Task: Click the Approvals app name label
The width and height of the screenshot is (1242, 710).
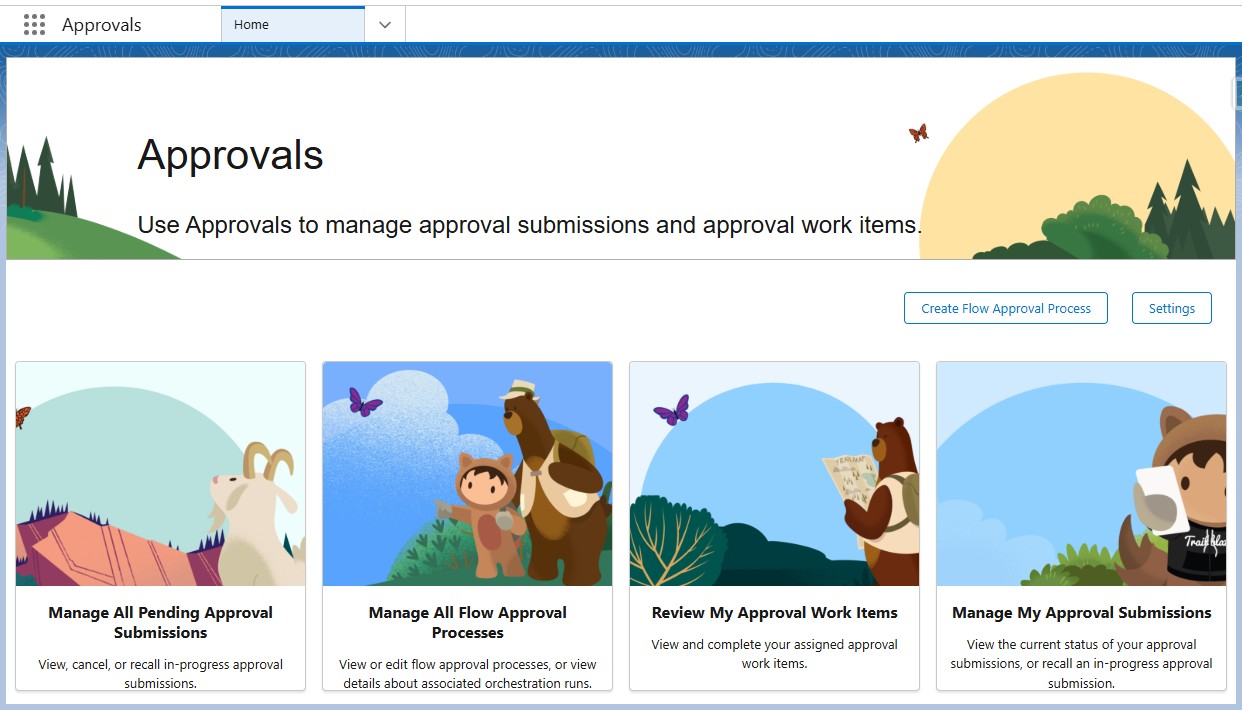Action: (102, 25)
